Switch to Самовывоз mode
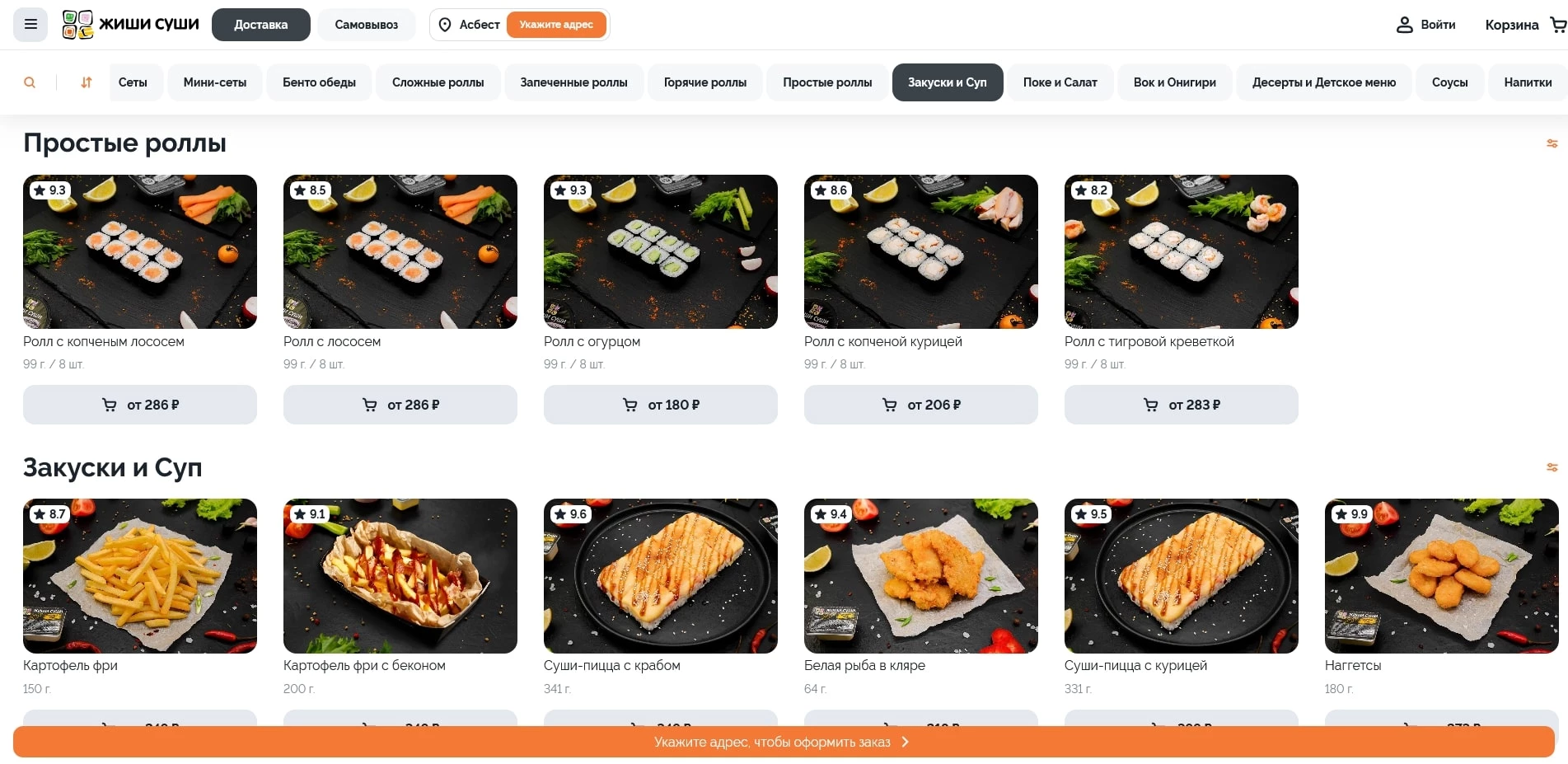Viewport: 1568px width, 764px height. pos(367,25)
